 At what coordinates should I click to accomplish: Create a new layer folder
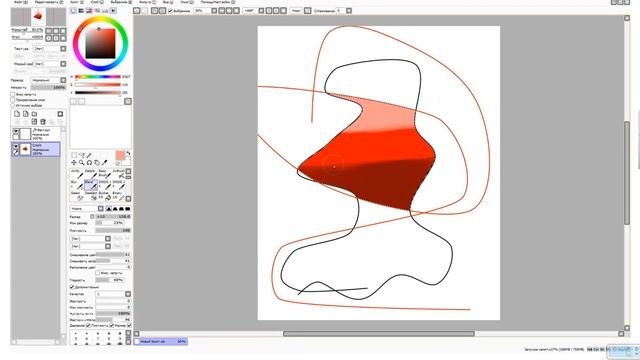(x=34, y=114)
